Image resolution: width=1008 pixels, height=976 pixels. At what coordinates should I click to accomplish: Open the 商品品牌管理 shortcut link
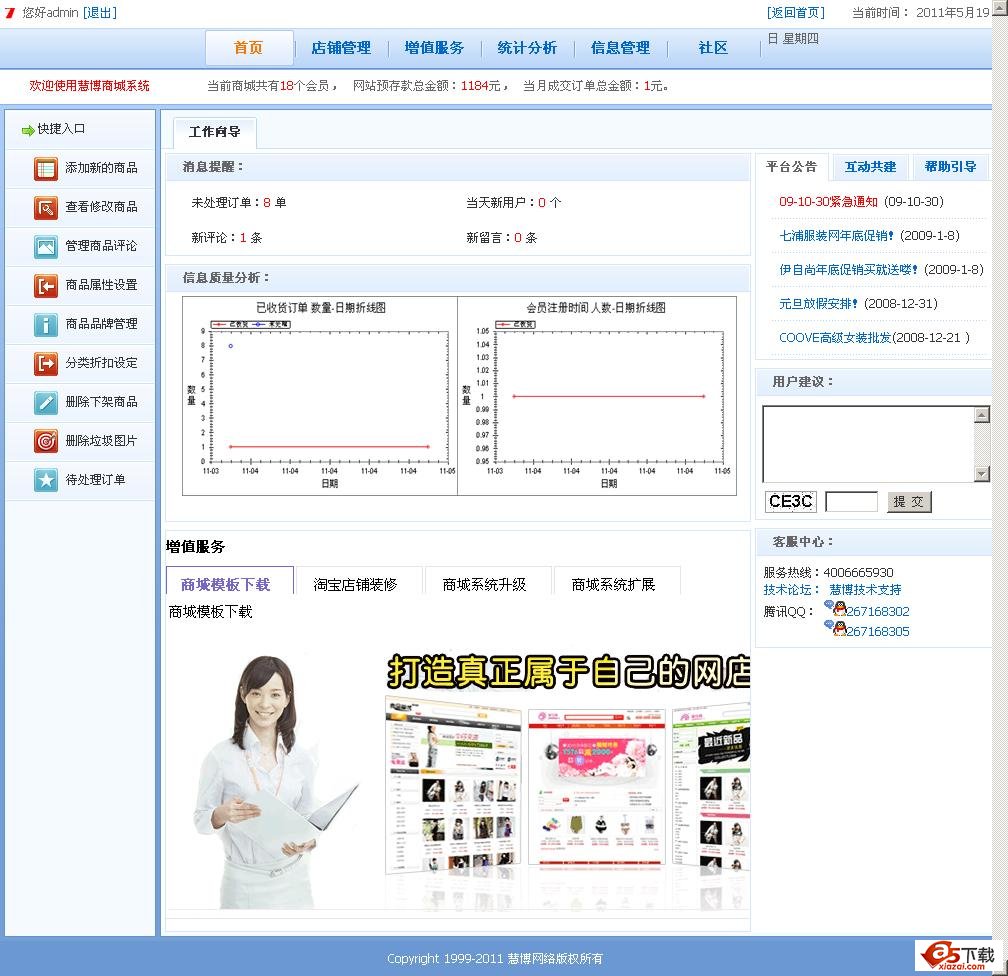(102, 324)
